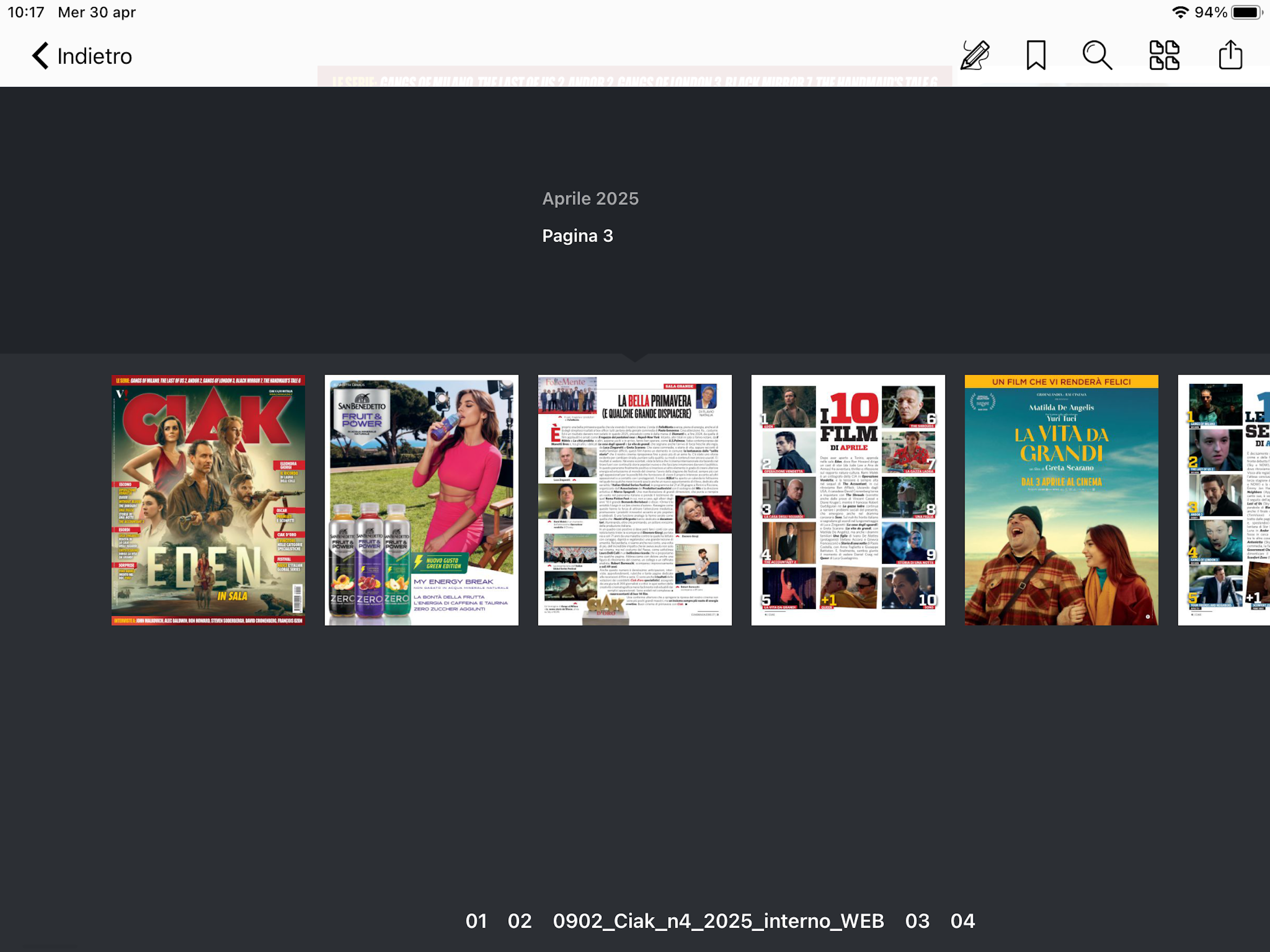Image resolution: width=1270 pixels, height=952 pixels.
Task: Open the page thumbnails grid icon
Action: pos(1164,55)
